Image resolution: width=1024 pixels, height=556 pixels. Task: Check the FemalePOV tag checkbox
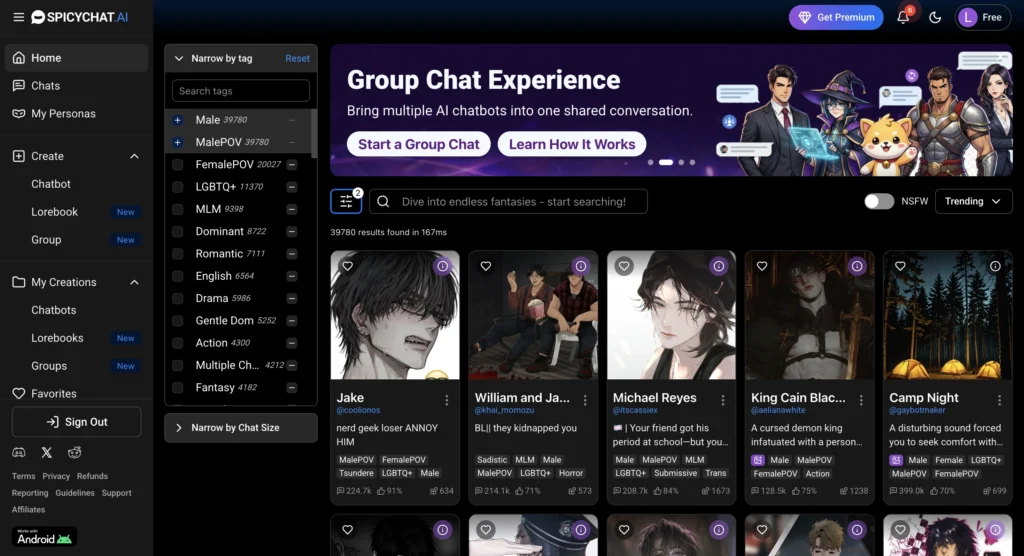pos(178,165)
